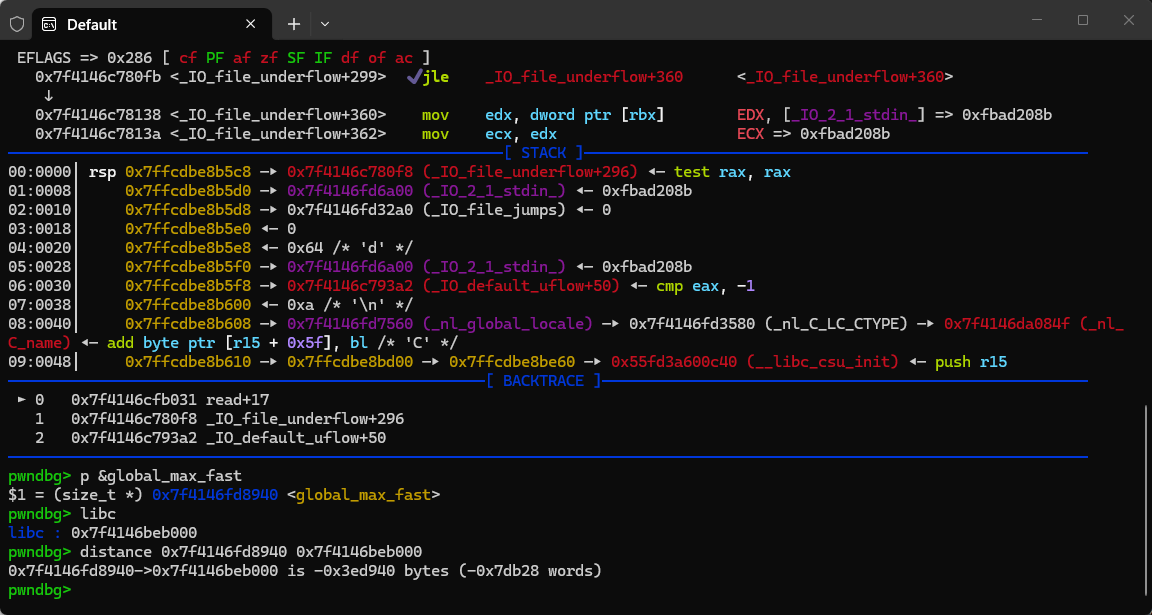Click address 0x7f4146c780fb in disassembly

[99, 76]
